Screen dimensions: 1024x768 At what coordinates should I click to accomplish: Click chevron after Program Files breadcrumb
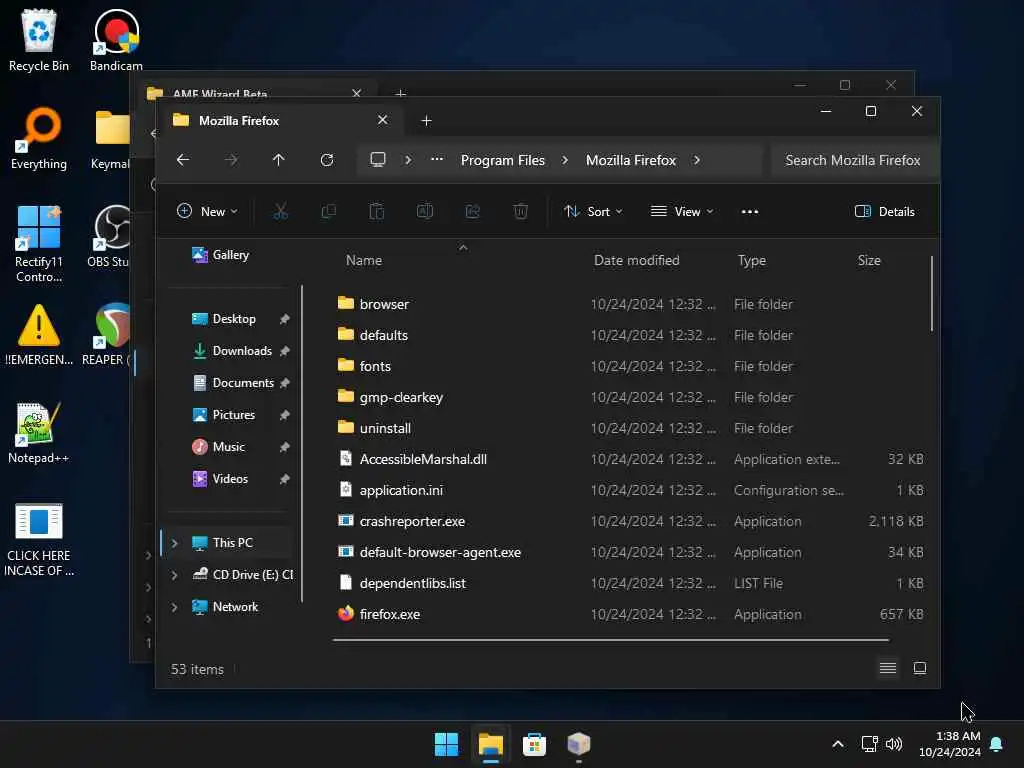click(x=565, y=160)
